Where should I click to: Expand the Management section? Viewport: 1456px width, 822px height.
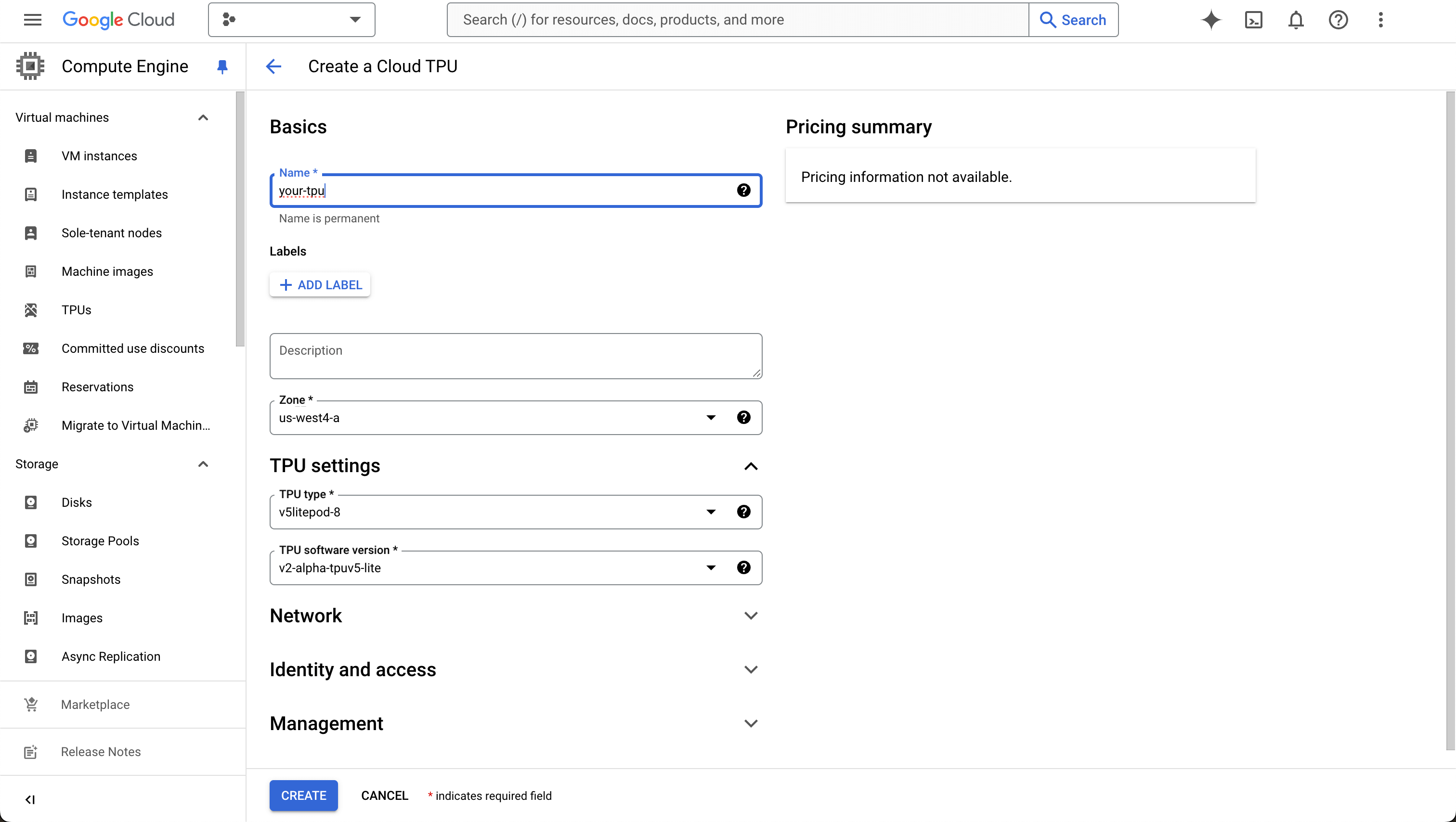(752, 724)
